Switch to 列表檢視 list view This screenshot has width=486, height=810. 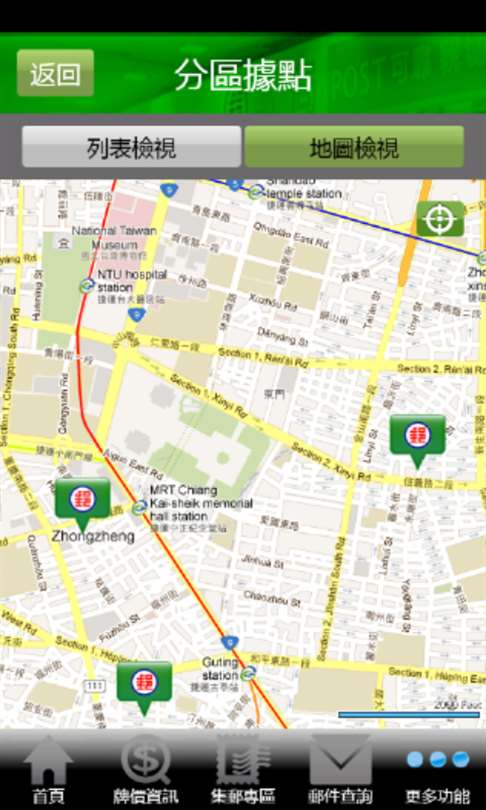point(131,147)
